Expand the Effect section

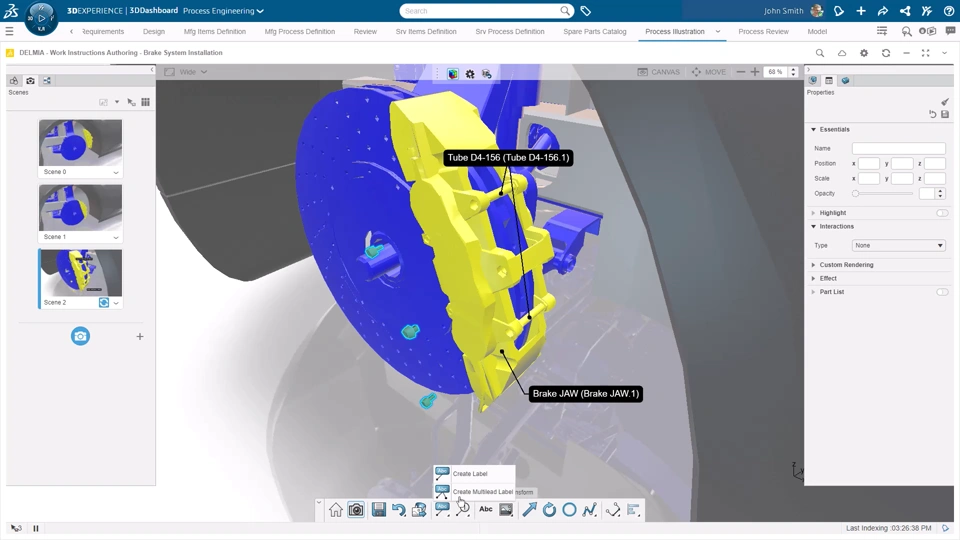[x=814, y=279]
